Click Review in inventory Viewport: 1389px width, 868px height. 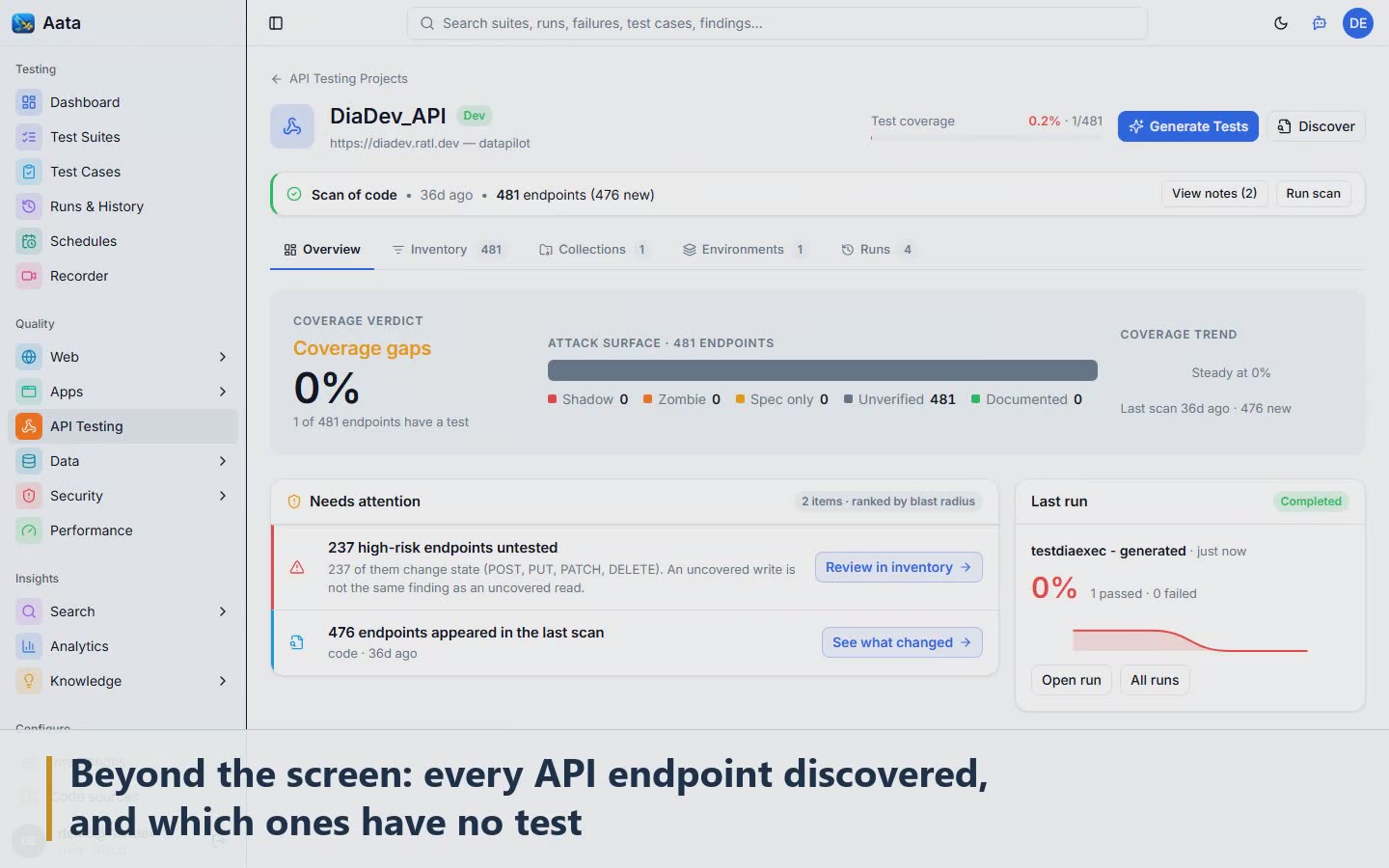(899, 567)
